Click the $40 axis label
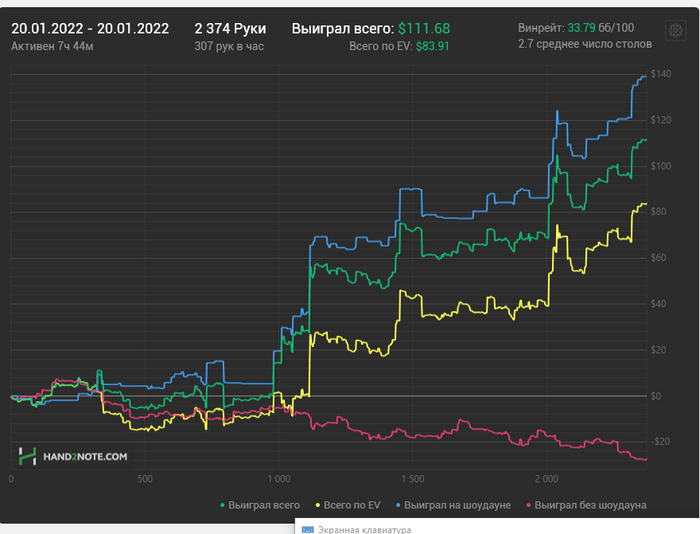Viewport: 700px width, 534px height. 658,304
